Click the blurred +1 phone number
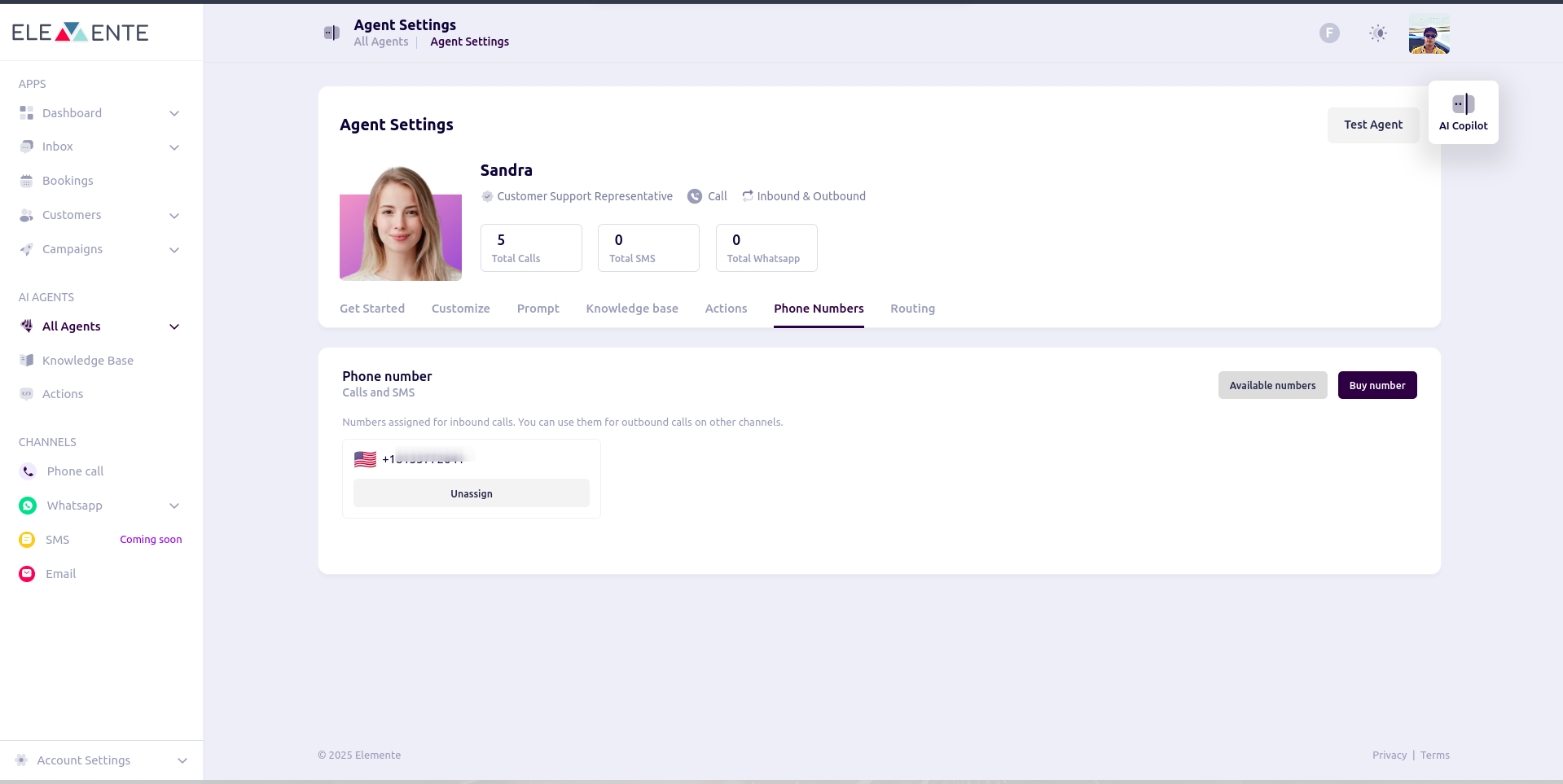Image resolution: width=1563 pixels, height=784 pixels. (x=423, y=459)
